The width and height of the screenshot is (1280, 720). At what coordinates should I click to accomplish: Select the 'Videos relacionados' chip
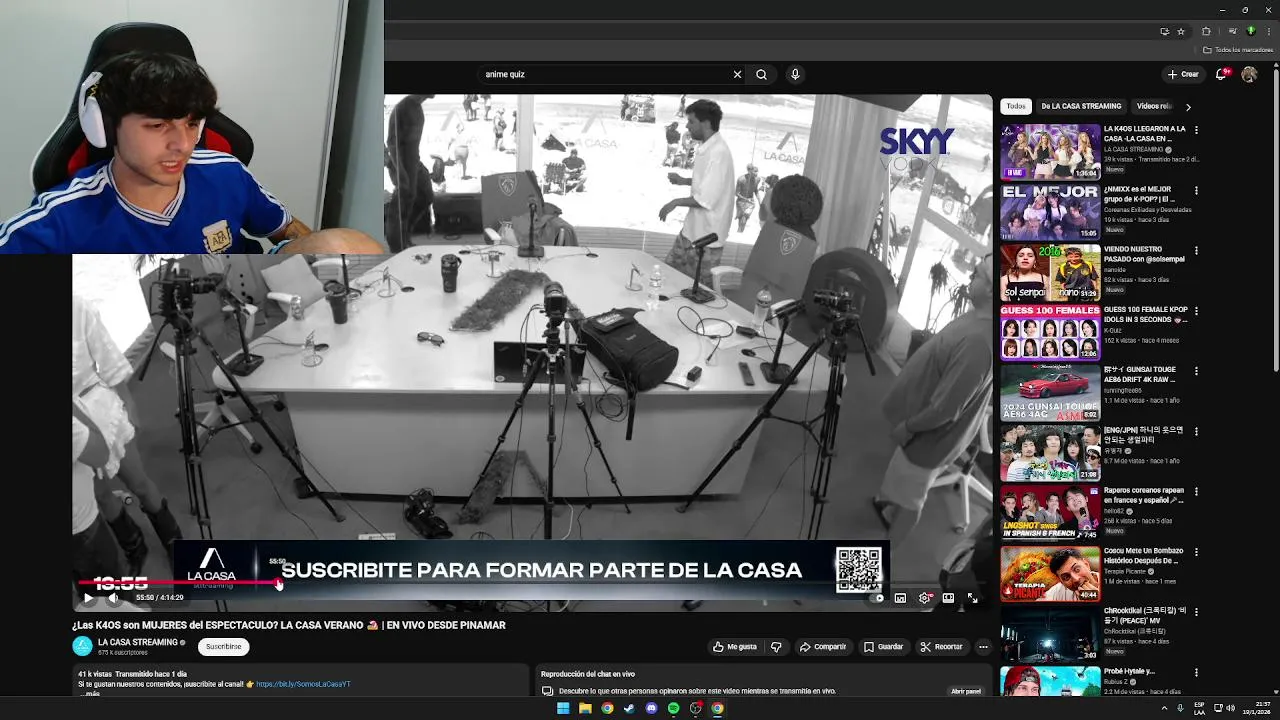(1154, 106)
